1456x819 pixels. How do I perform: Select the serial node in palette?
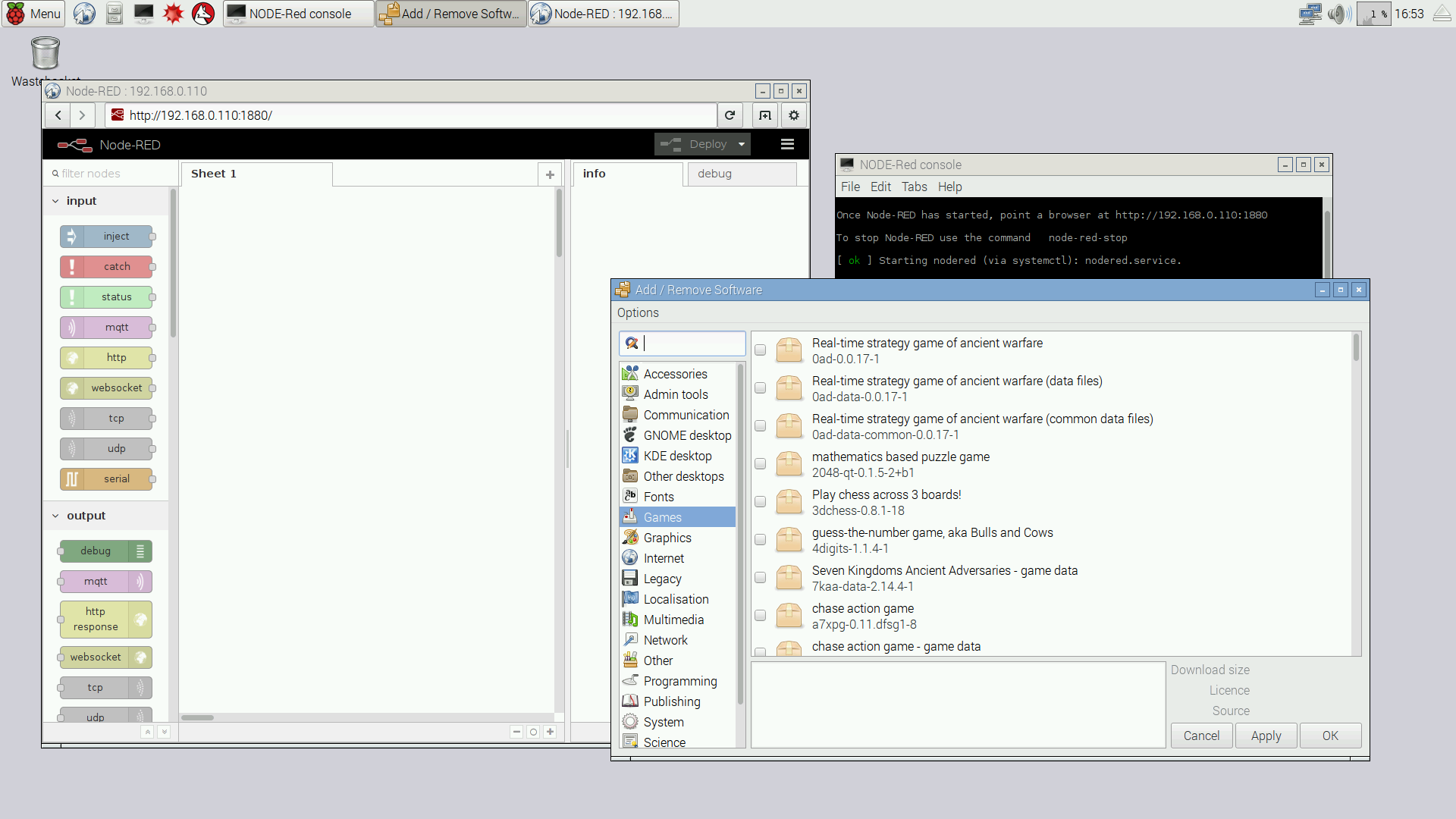coord(107,479)
